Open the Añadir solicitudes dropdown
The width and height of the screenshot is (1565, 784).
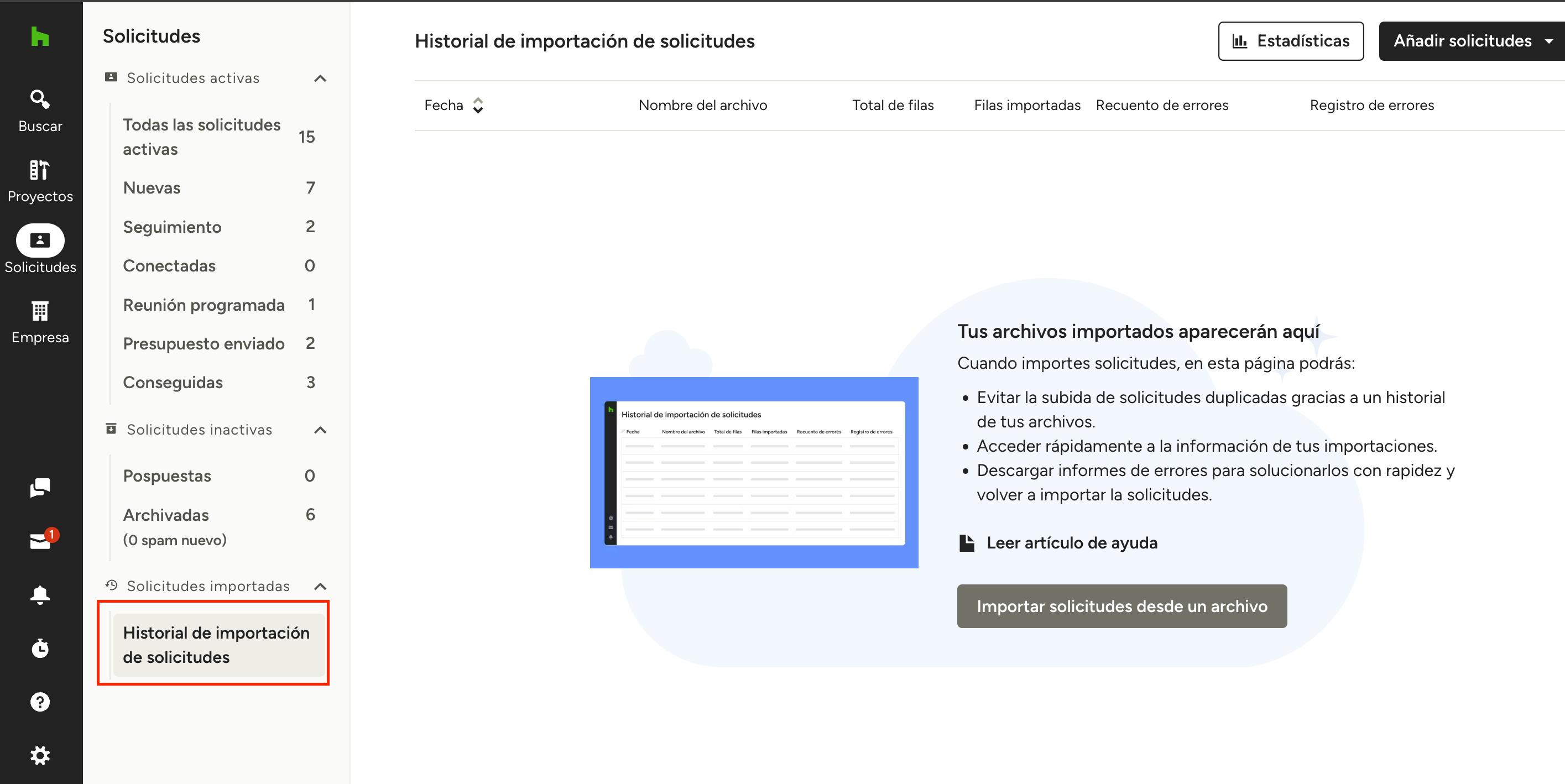click(1471, 41)
